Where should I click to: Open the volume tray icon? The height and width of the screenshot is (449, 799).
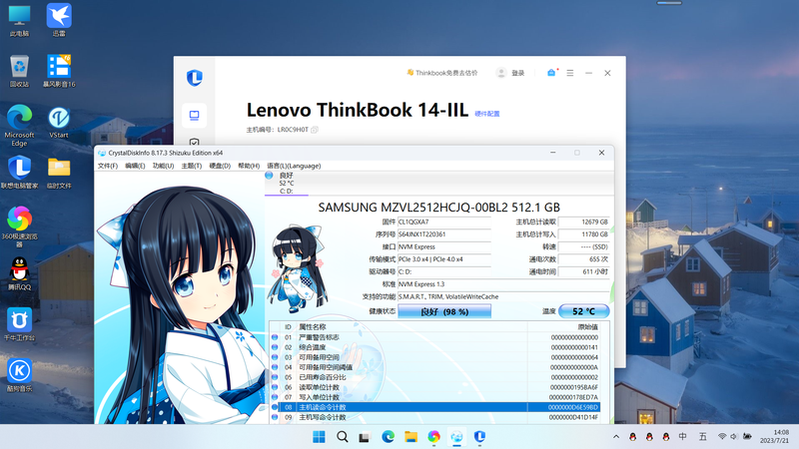(734, 437)
